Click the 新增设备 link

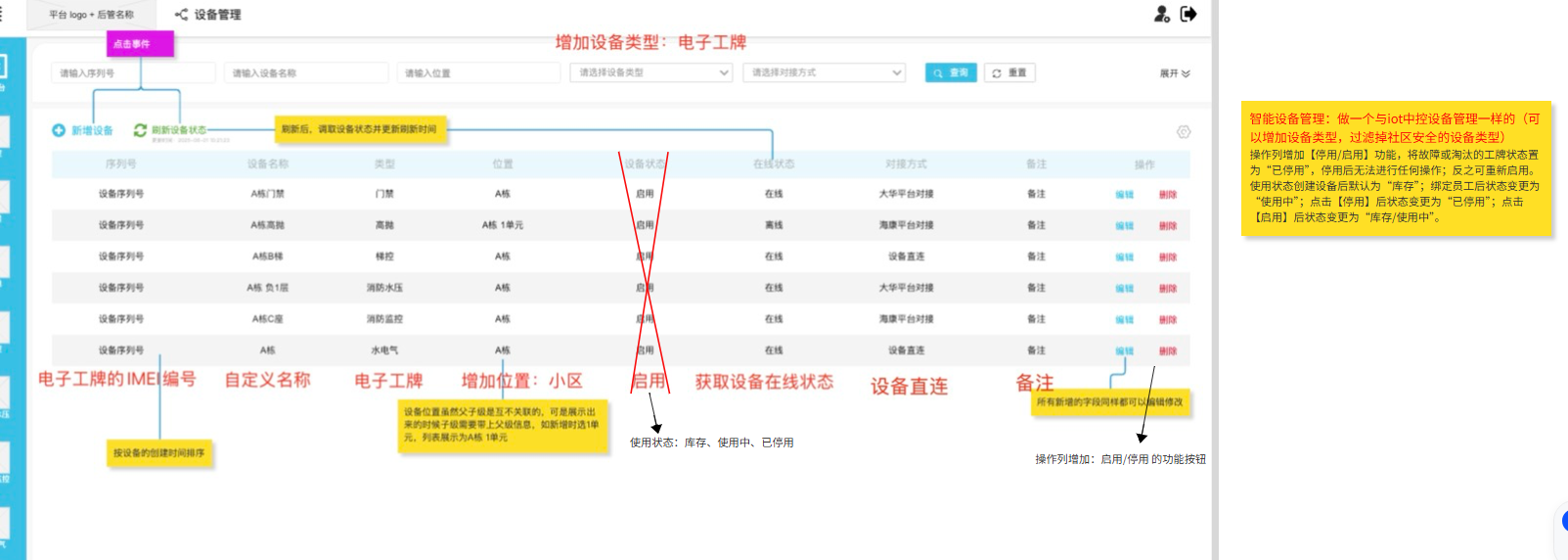tap(92, 130)
